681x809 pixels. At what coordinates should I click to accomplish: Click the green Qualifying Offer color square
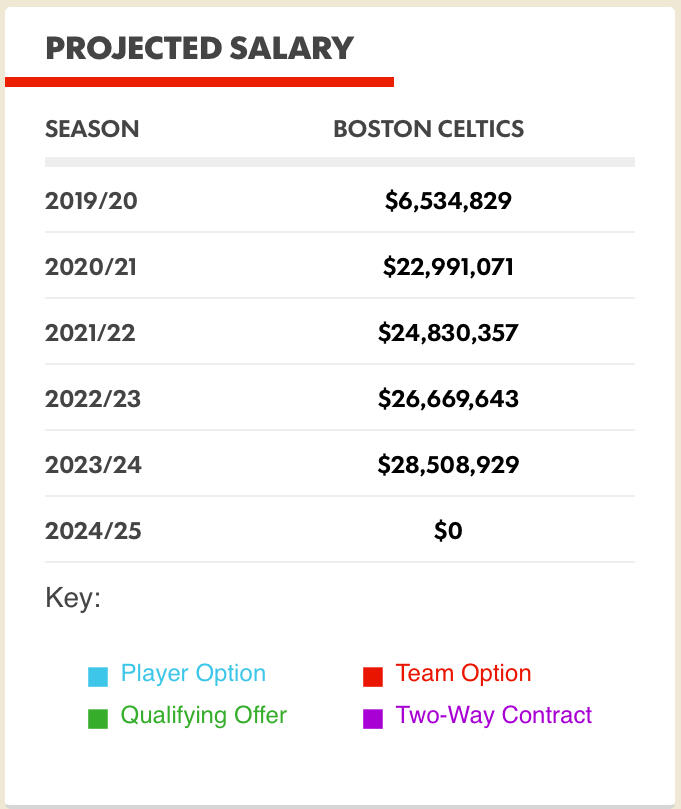pyautogui.click(x=97, y=718)
